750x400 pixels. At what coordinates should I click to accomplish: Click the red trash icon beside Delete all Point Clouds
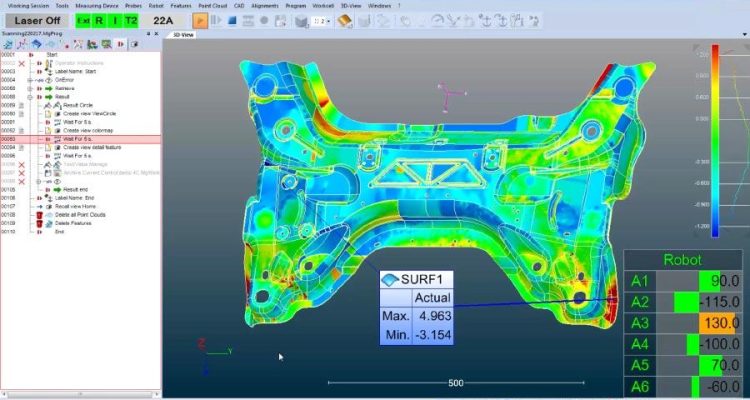[40, 215]
